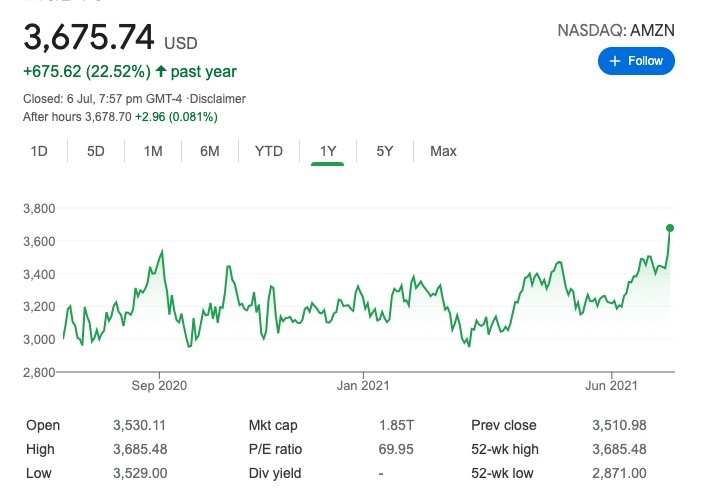This screenshot has height=503, width=708.
Task: Click the P/E ratio value 69.95
Action: coord(396,449)
